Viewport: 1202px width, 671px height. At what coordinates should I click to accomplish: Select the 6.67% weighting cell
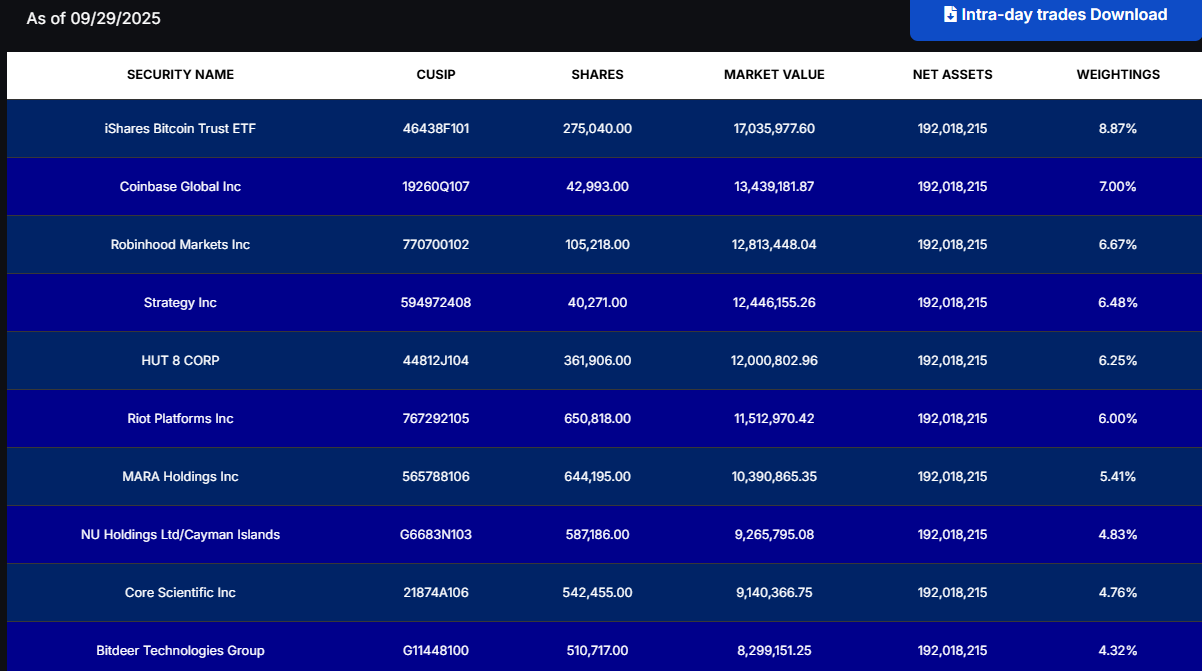pyautogui.click(x=1118, y=245)
